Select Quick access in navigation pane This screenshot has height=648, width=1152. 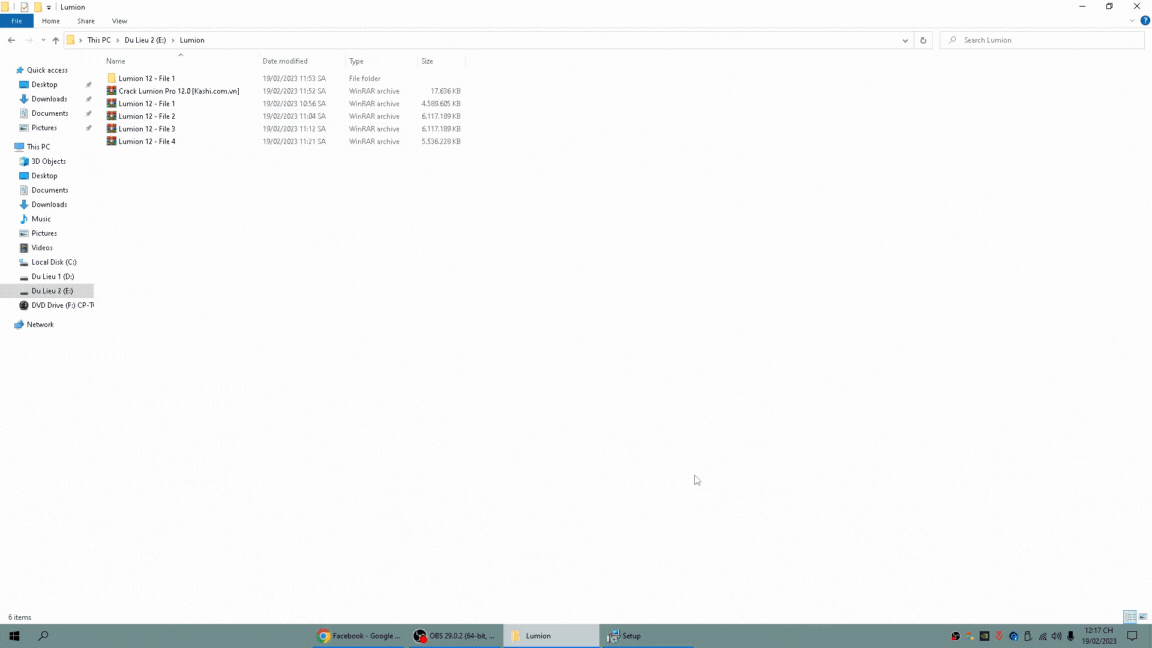(x=47, y=71)
